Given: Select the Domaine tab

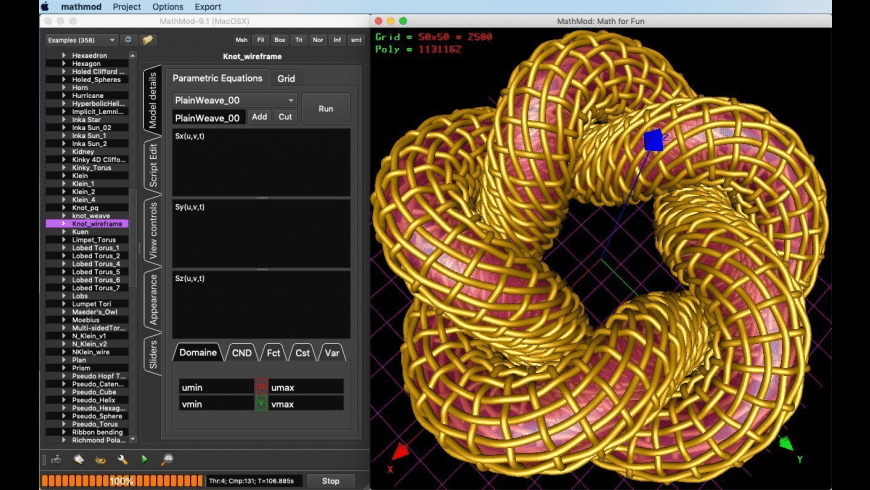Looking at the screenshot, I should [x=198, y=352].
